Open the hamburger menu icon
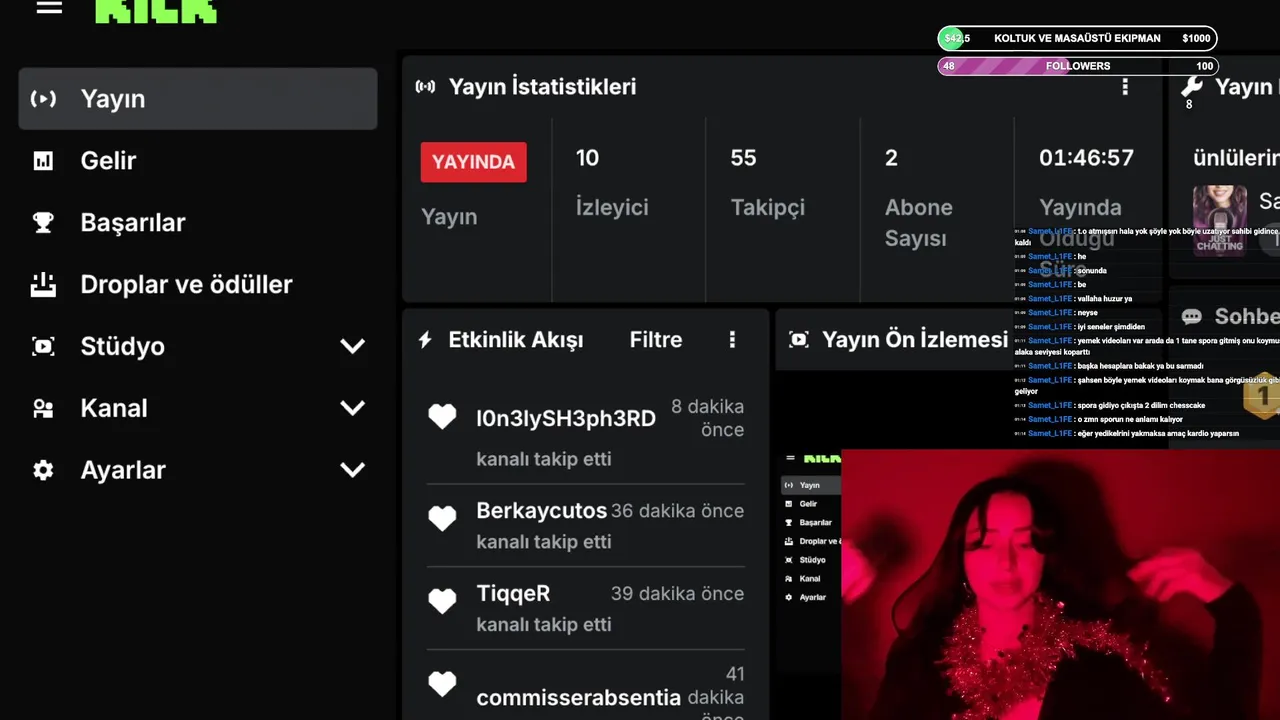This screenshot has height=720, width=1280. click(49, 7)
